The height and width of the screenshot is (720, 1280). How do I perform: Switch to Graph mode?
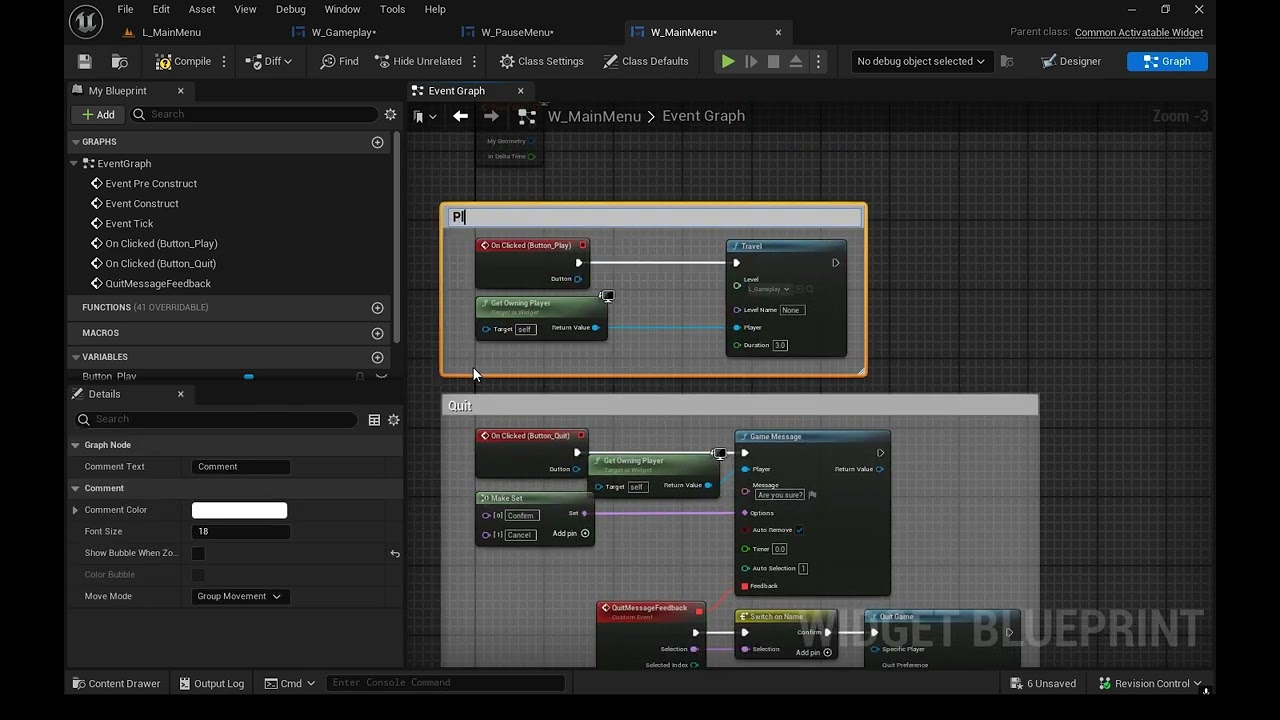coord(1167,61)
